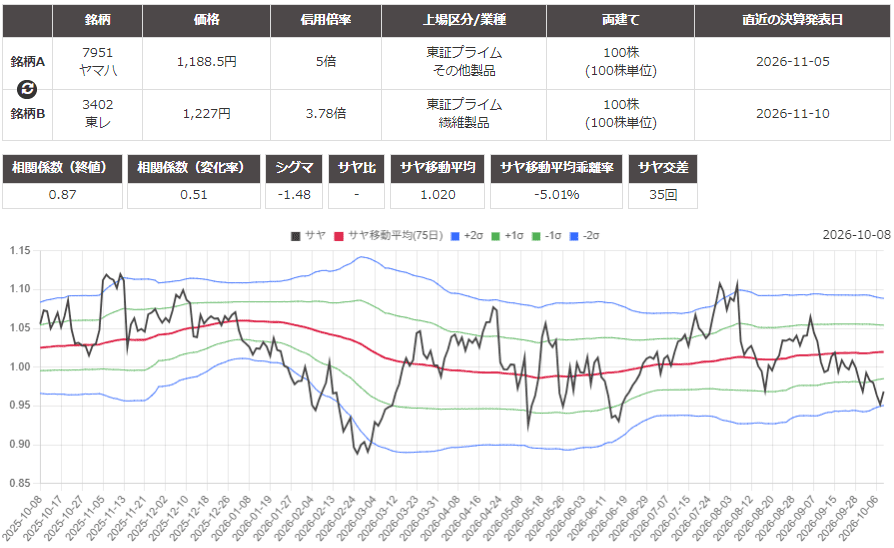Click the crossing count 35回
894x548 pixels.
pyautogui.click(x=663, y=195)
